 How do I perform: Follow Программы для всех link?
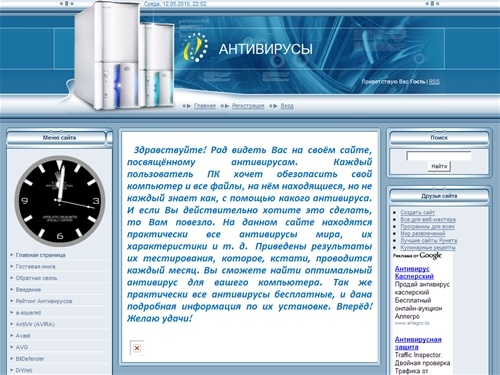pos(427,226)
